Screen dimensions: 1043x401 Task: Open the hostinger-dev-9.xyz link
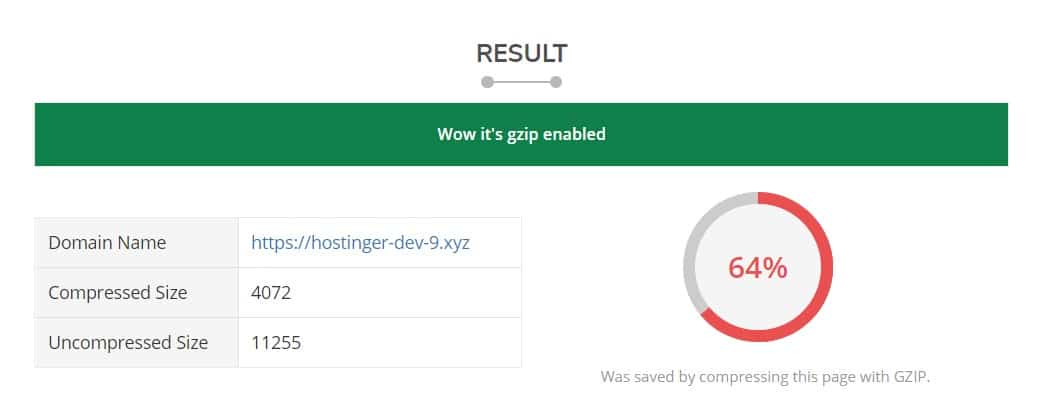(x=361, y=243)
